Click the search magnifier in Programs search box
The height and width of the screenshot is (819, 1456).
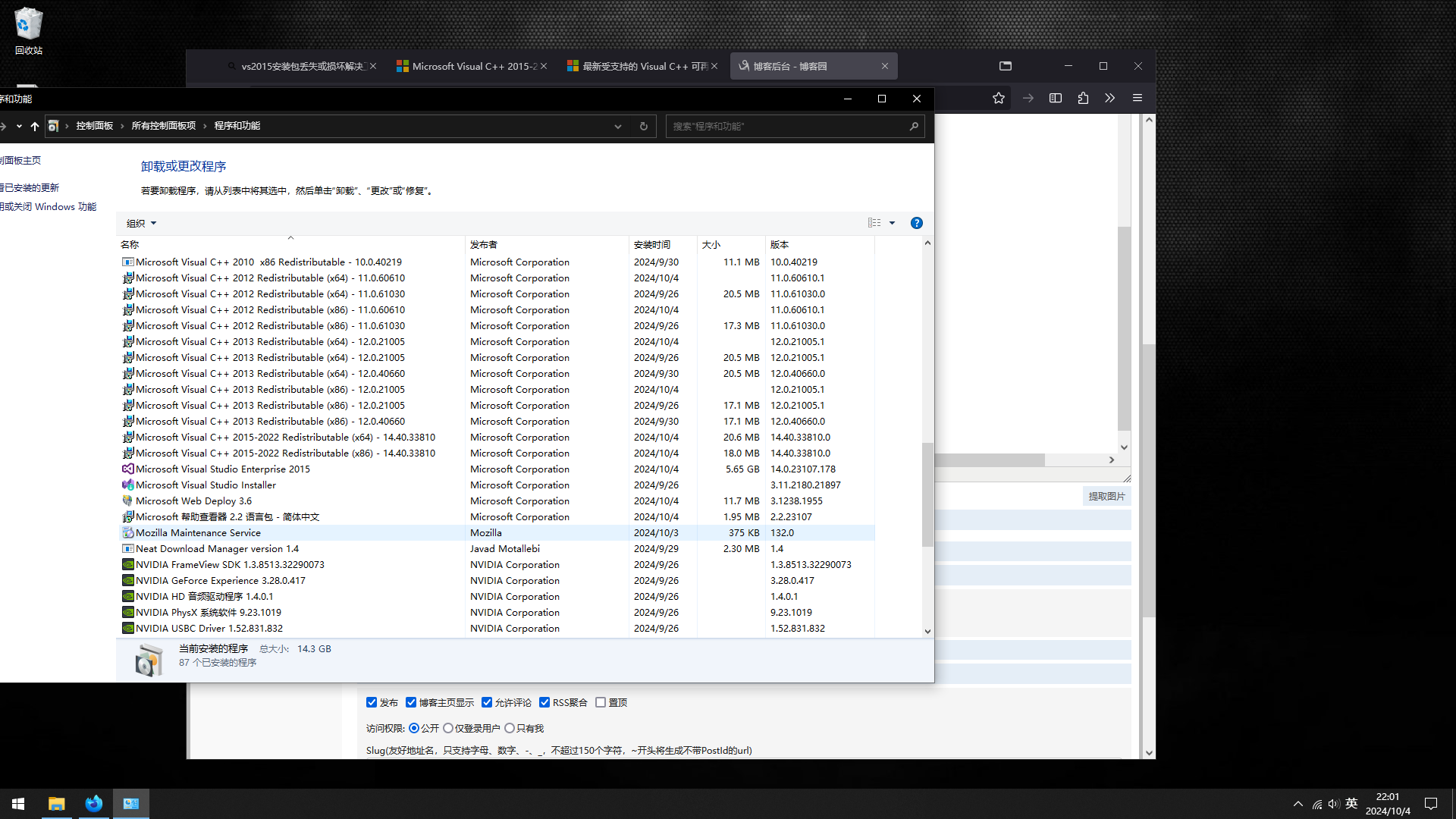pyautogui.click(x=914, y=126)
